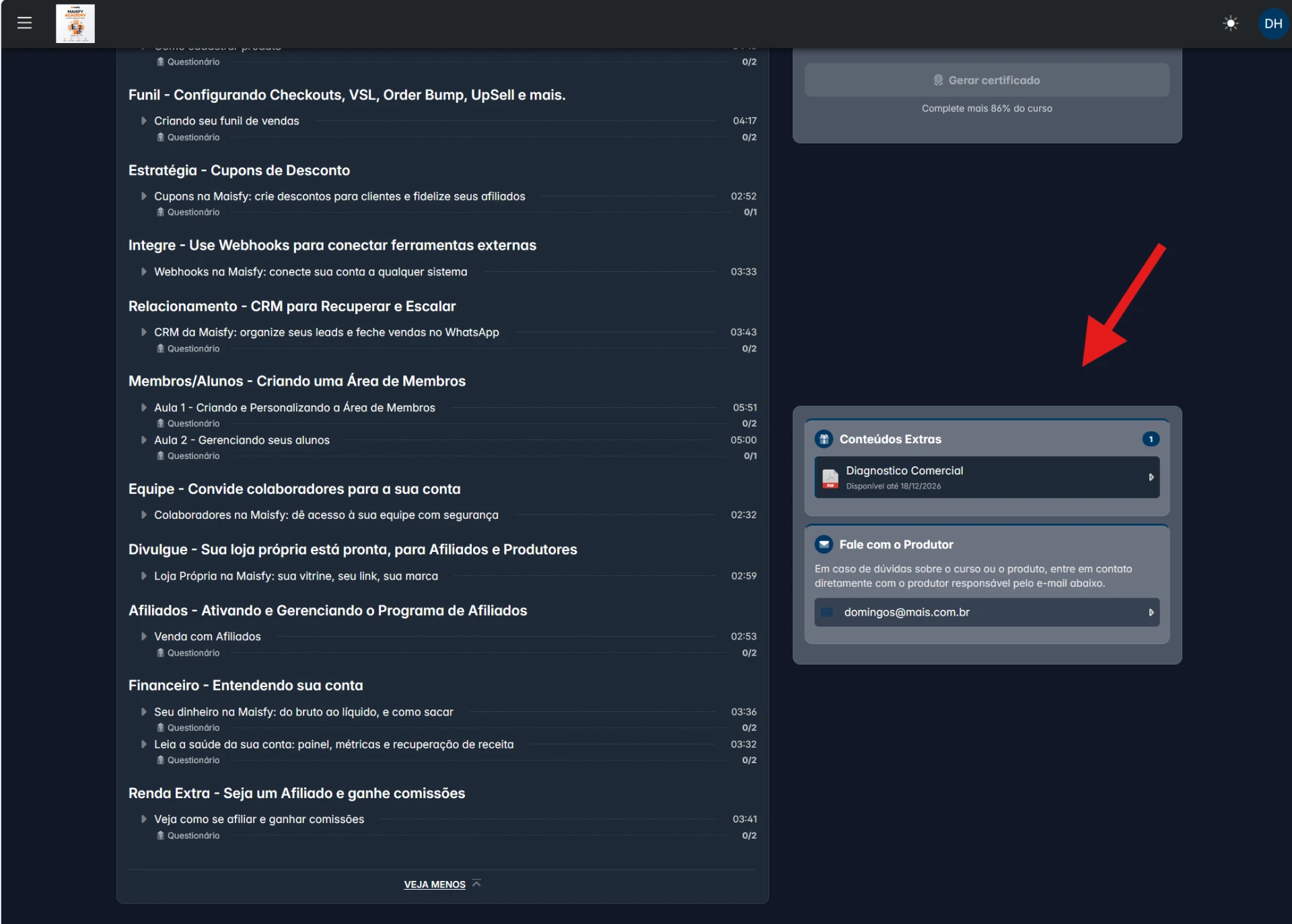Screen dimensions: 1292x924
Task: Click text Complete mais 86% do curso
Action: click(x=986, y=108)
